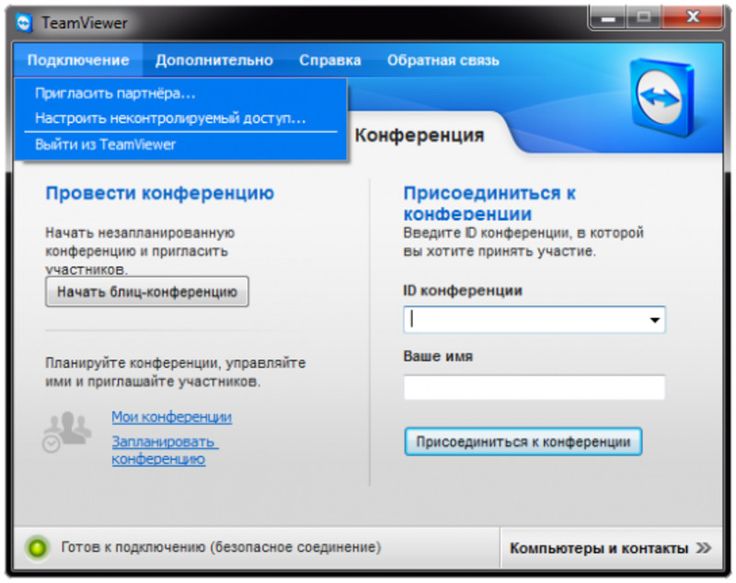Viewport: 736px width, 583px height.
Task: Open Компьютеры и контакты panel
Action: [x=610, y=548]
